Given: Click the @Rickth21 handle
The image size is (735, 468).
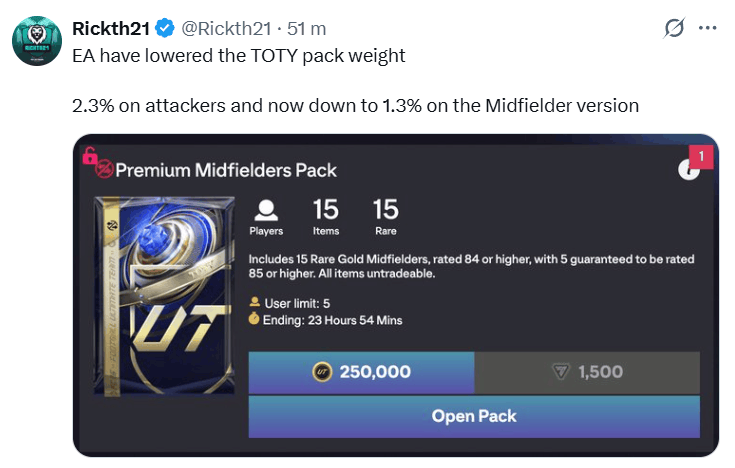Looking at the screenshot, I should 228,28.
